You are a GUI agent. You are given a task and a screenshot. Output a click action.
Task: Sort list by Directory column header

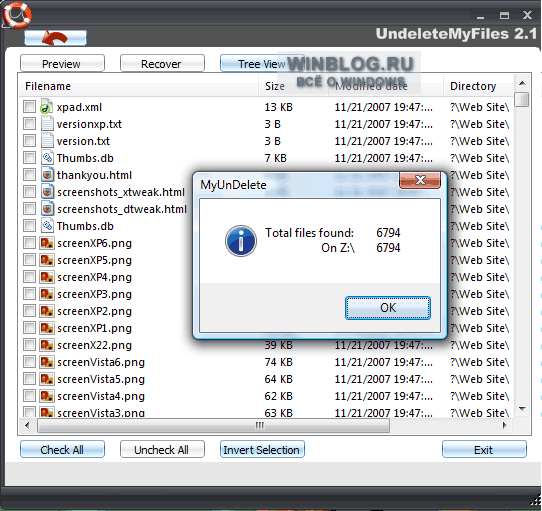[478, 86]
